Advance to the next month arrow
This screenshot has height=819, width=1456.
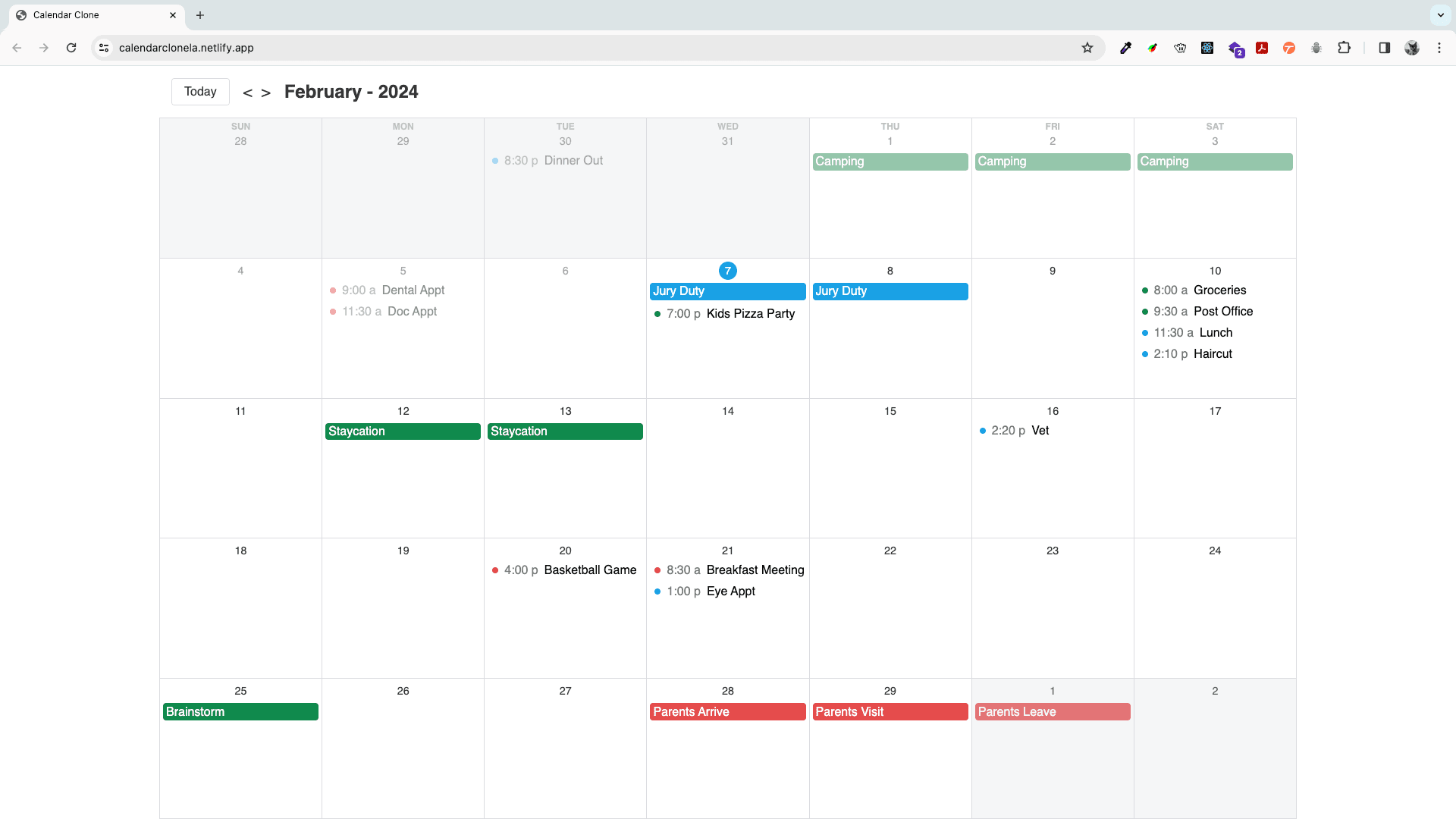tap(265, 93)
